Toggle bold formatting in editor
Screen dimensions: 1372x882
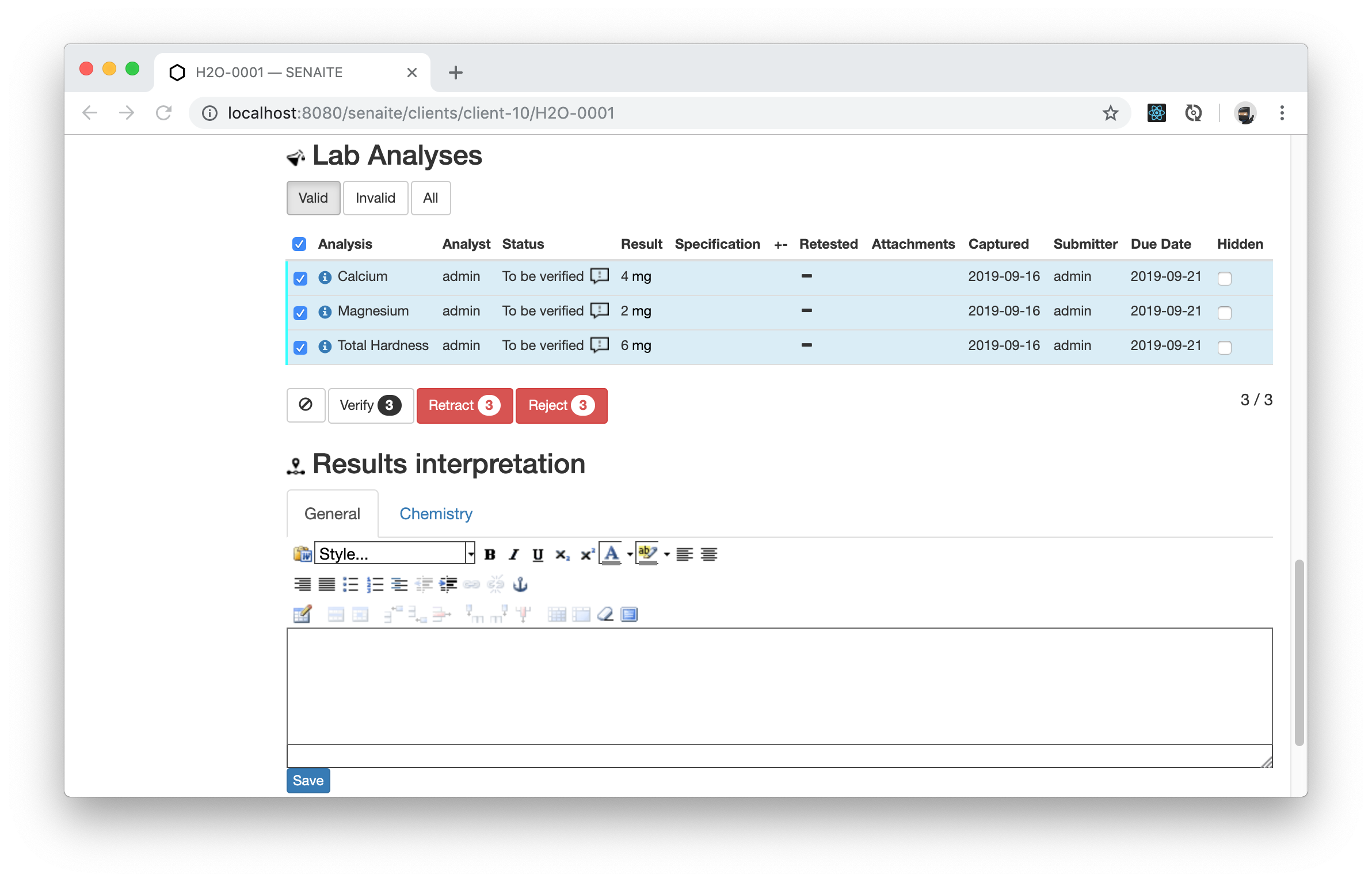coord(490,554)
